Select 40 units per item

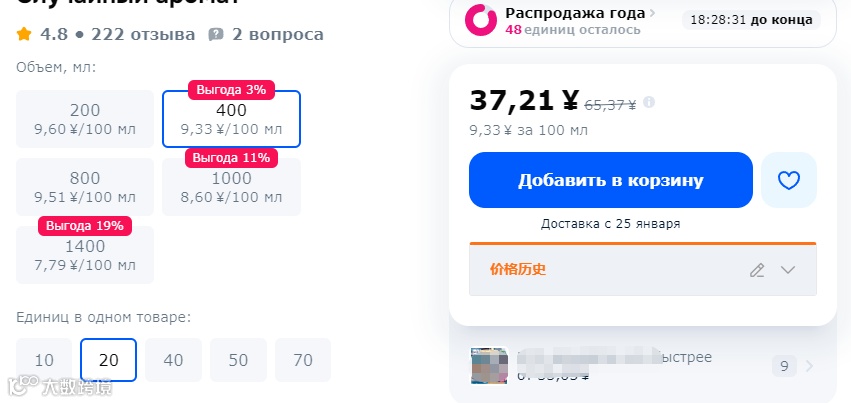pyautogui.click(x=173, y=360)
